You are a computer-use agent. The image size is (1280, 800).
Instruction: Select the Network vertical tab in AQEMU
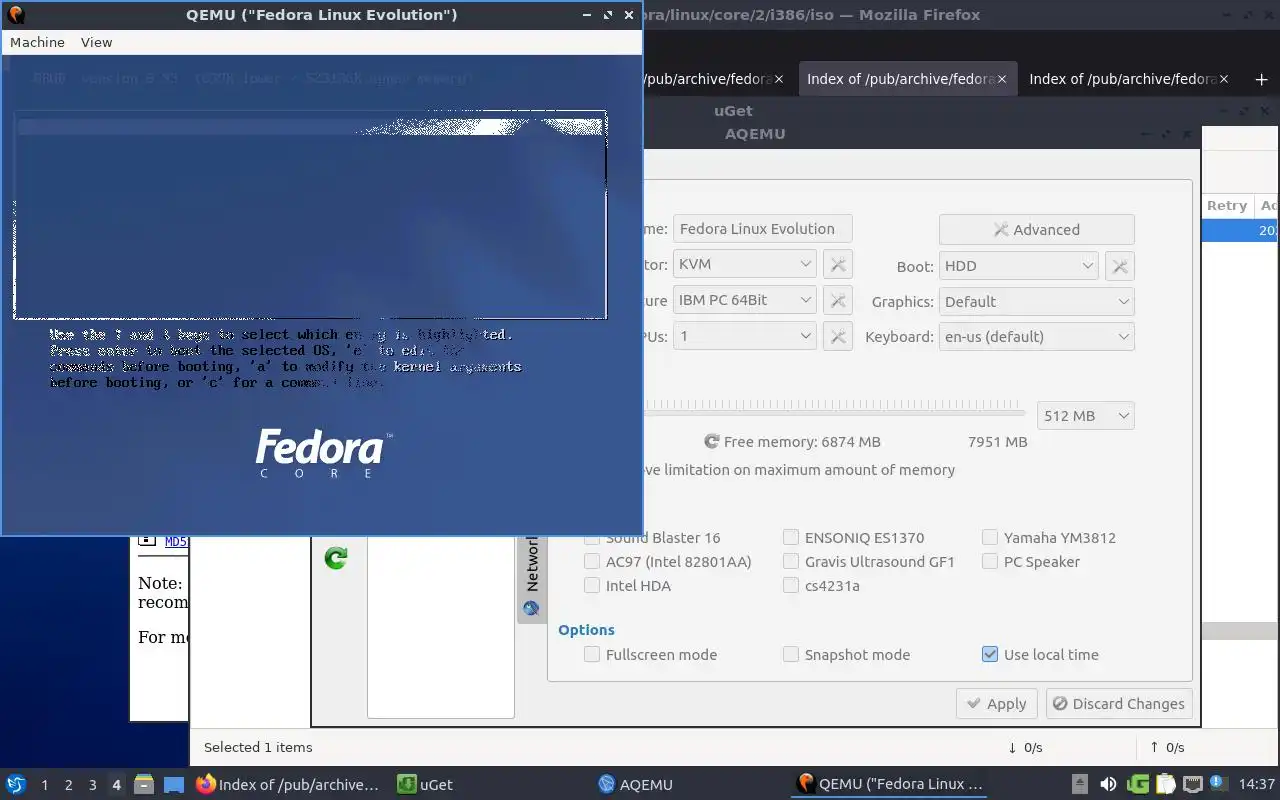click(531, 579)
